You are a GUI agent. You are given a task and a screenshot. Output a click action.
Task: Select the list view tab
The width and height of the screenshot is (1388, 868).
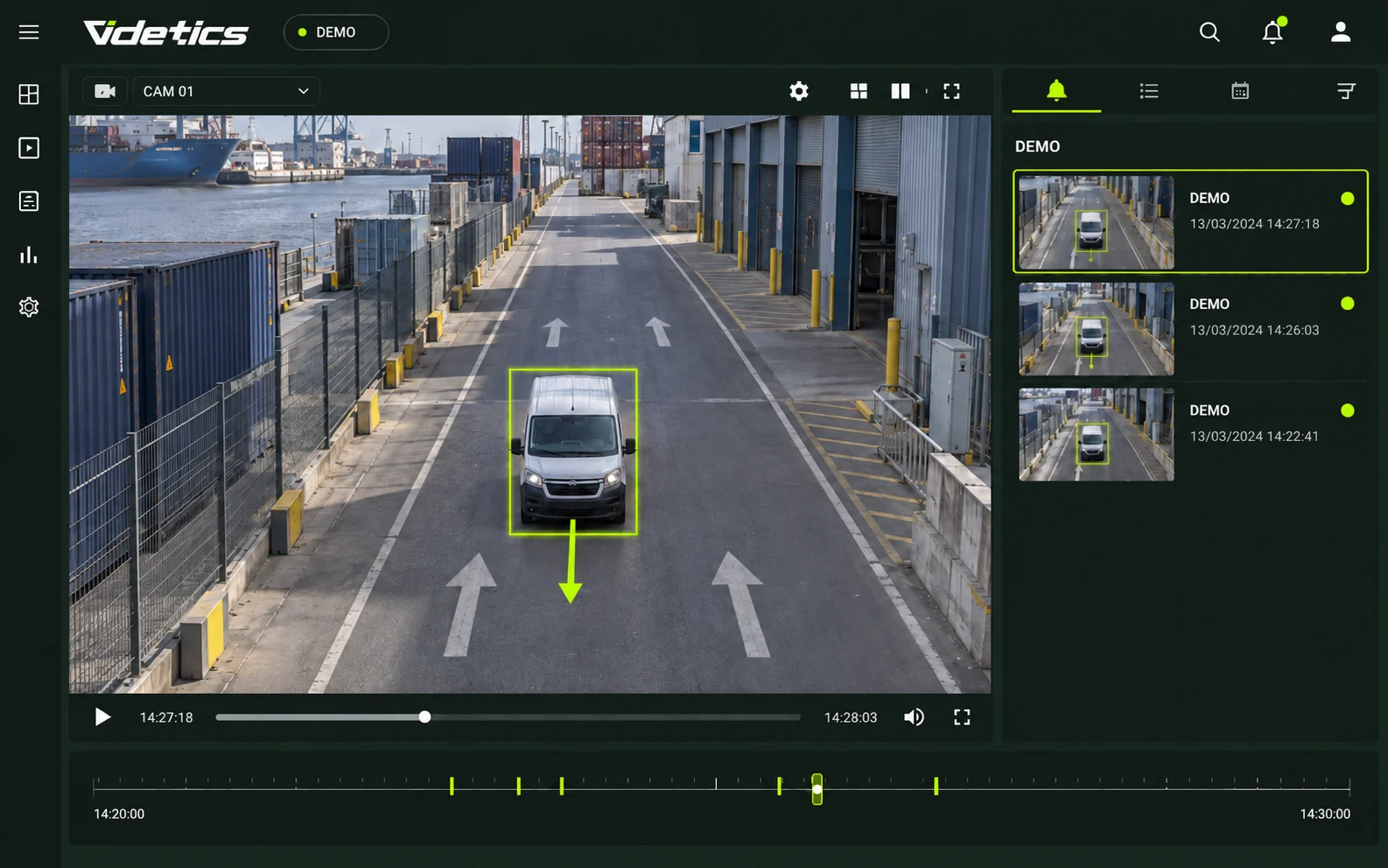tap(1149, 91)
